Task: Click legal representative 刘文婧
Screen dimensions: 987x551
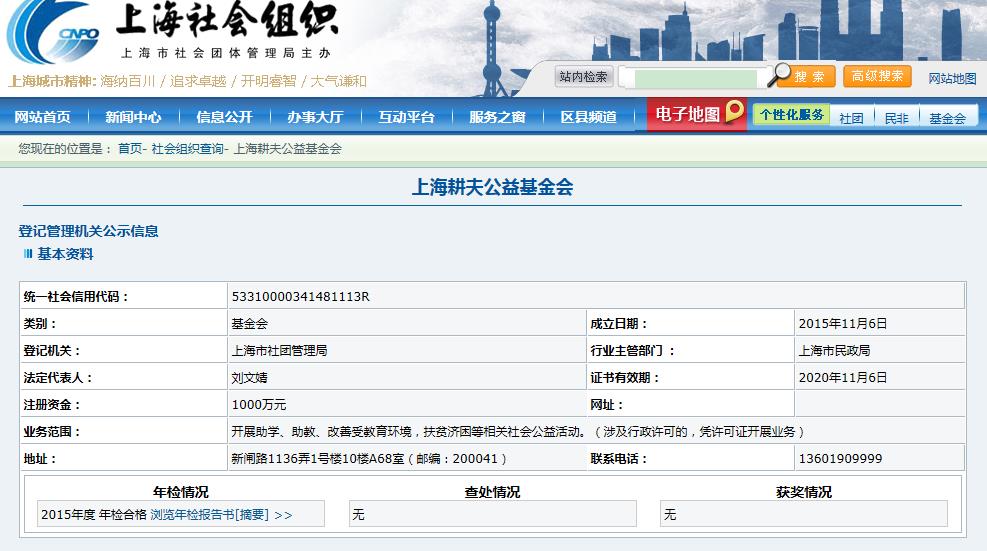Action: pos(249,378)
